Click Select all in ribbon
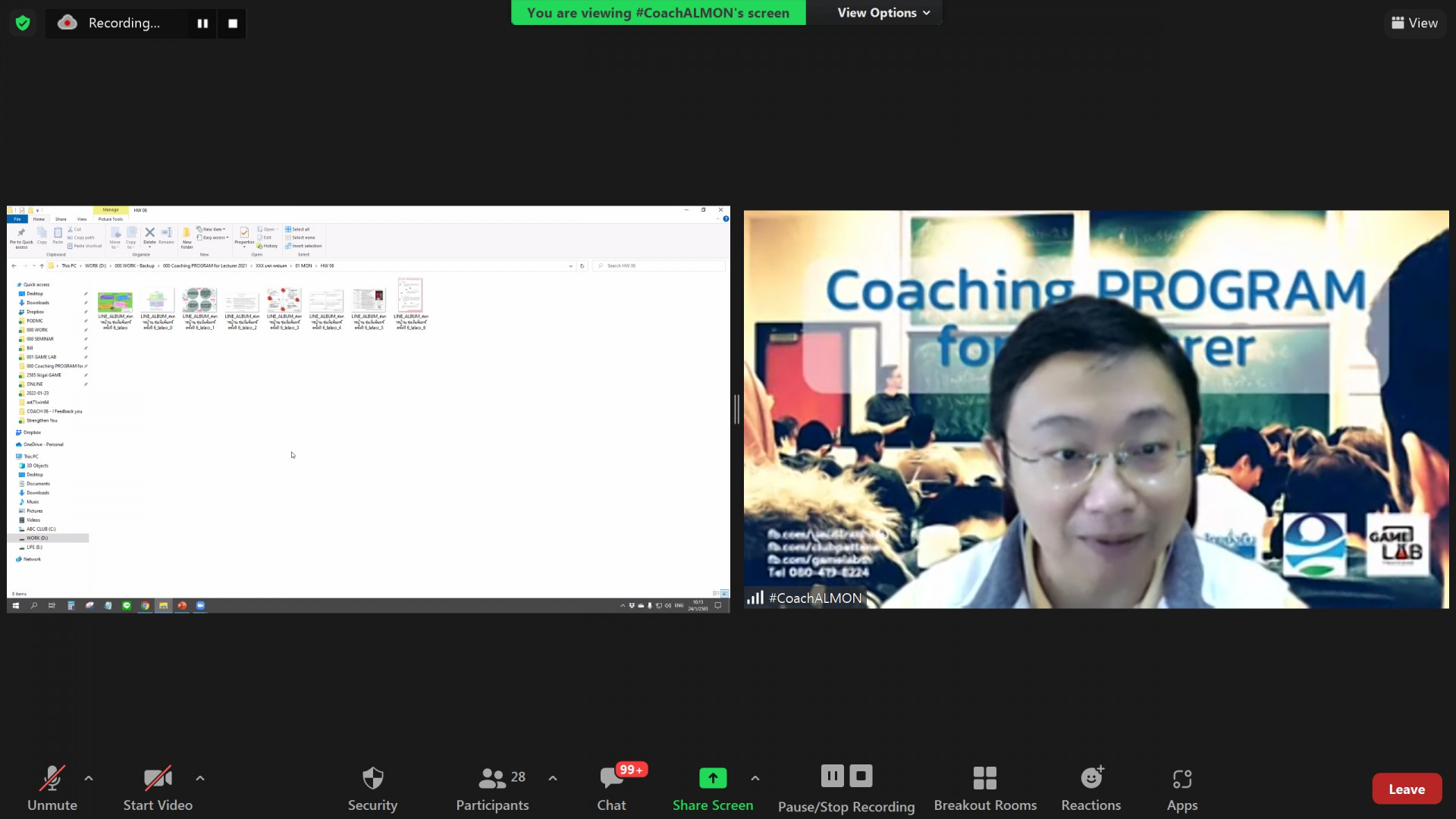Viewport: 1456px width, 819px height. (297, 229)
